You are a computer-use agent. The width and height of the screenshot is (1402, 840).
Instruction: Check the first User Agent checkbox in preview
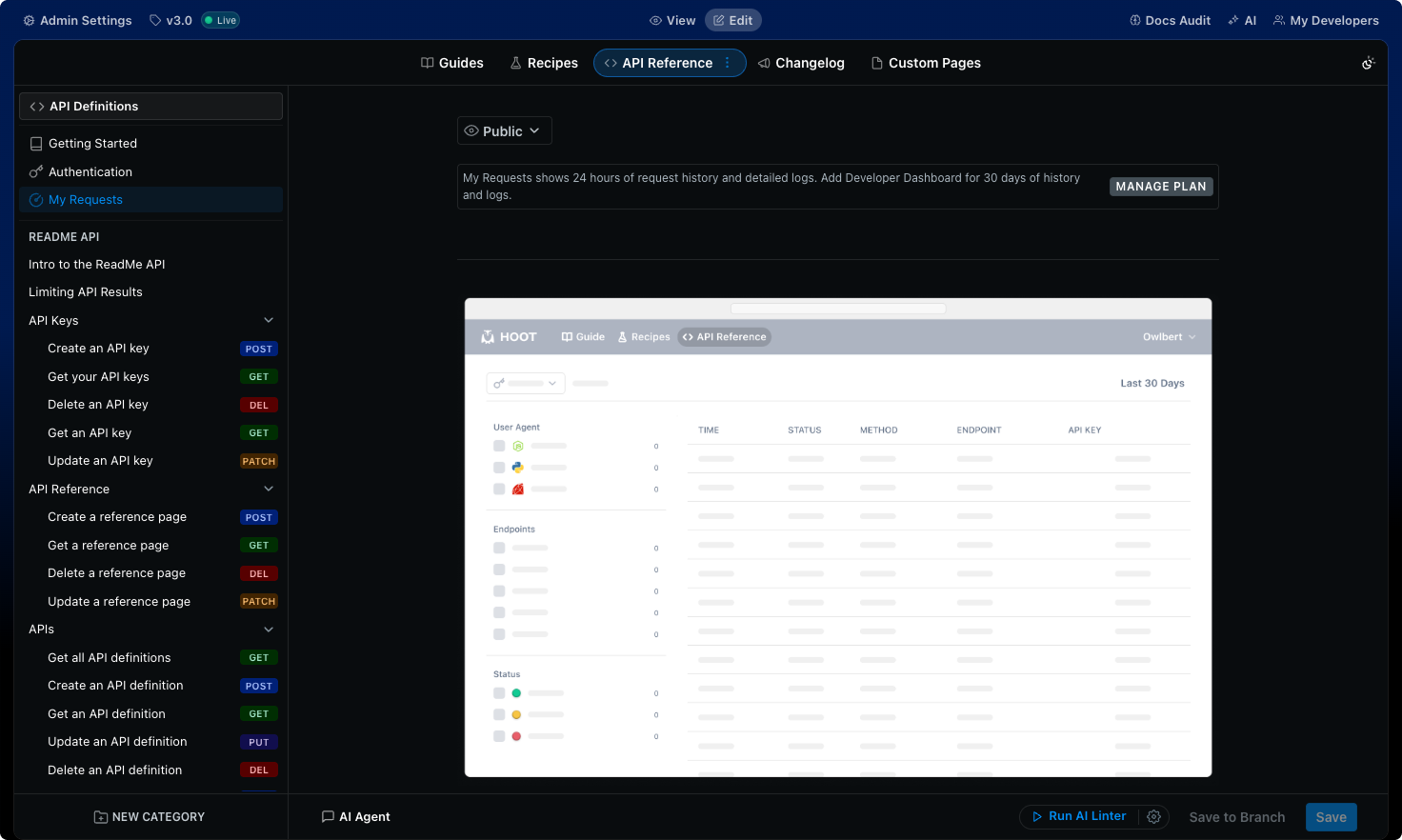point(499,446)
